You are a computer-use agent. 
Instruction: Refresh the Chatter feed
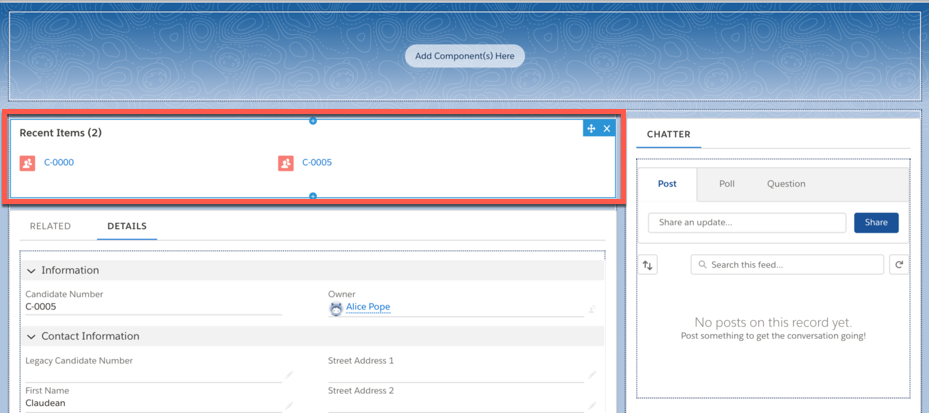point(899,265)
